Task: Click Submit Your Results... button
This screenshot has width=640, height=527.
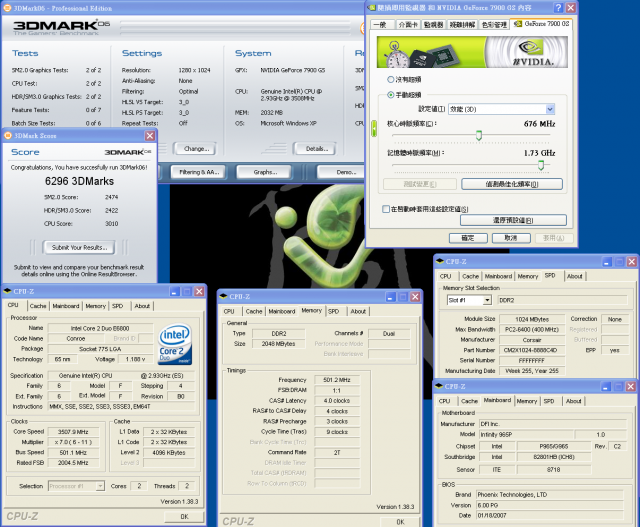Action: click(79, 247)
